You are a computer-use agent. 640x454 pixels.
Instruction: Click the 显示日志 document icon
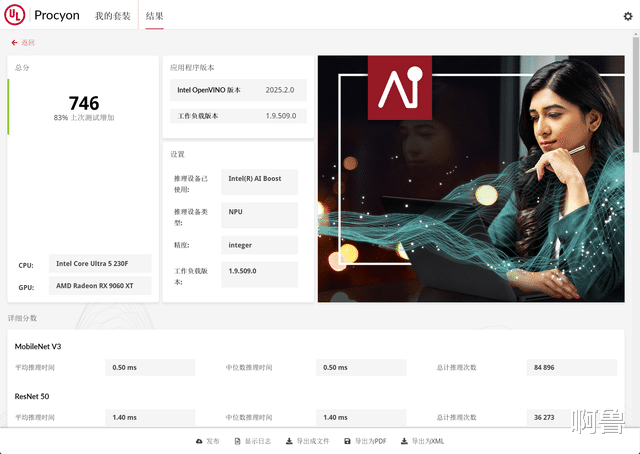(x=238, y=441)
